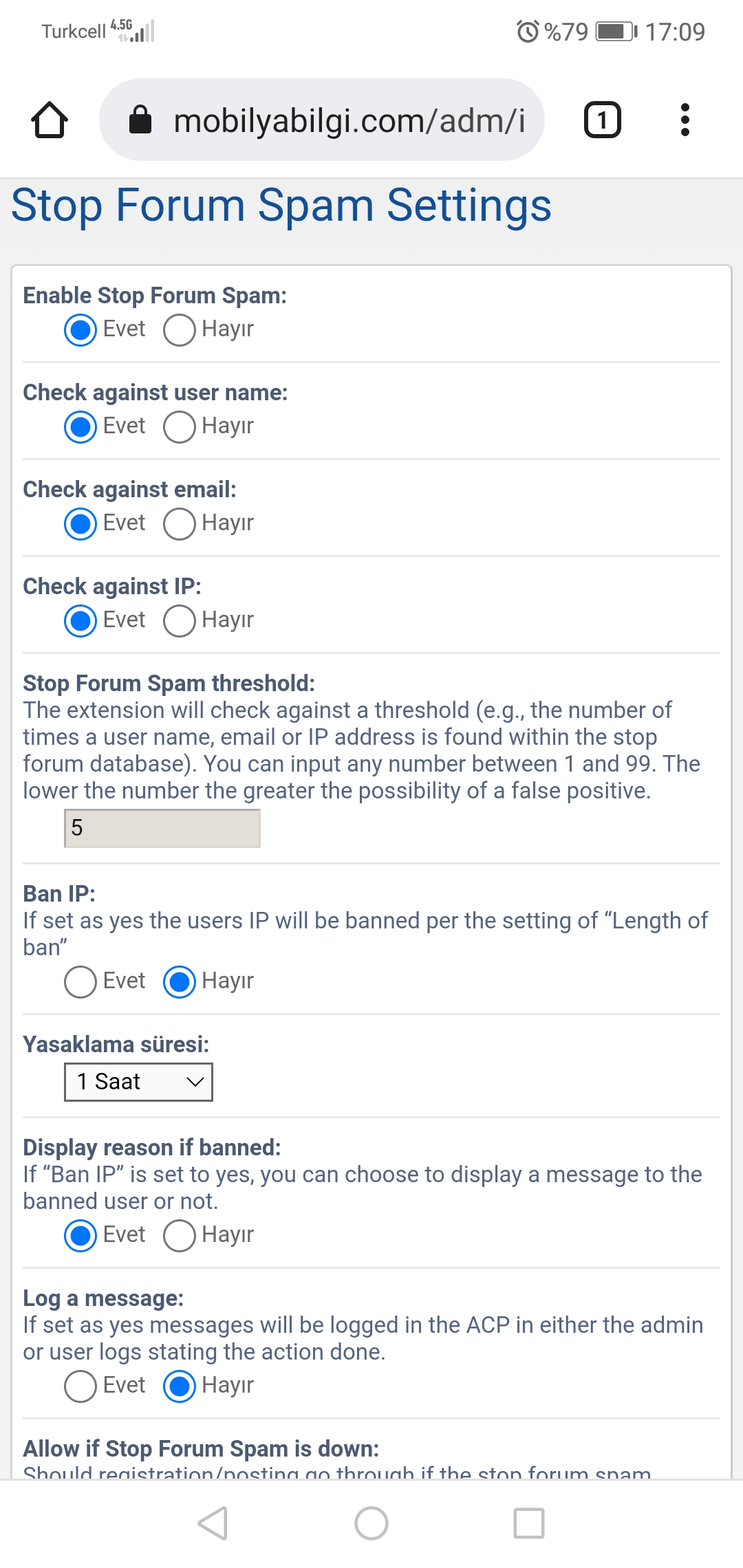Select Evet for Ban IP
Image resolution: width=743 pixels, height=1568 pixels.
(80, 982)
